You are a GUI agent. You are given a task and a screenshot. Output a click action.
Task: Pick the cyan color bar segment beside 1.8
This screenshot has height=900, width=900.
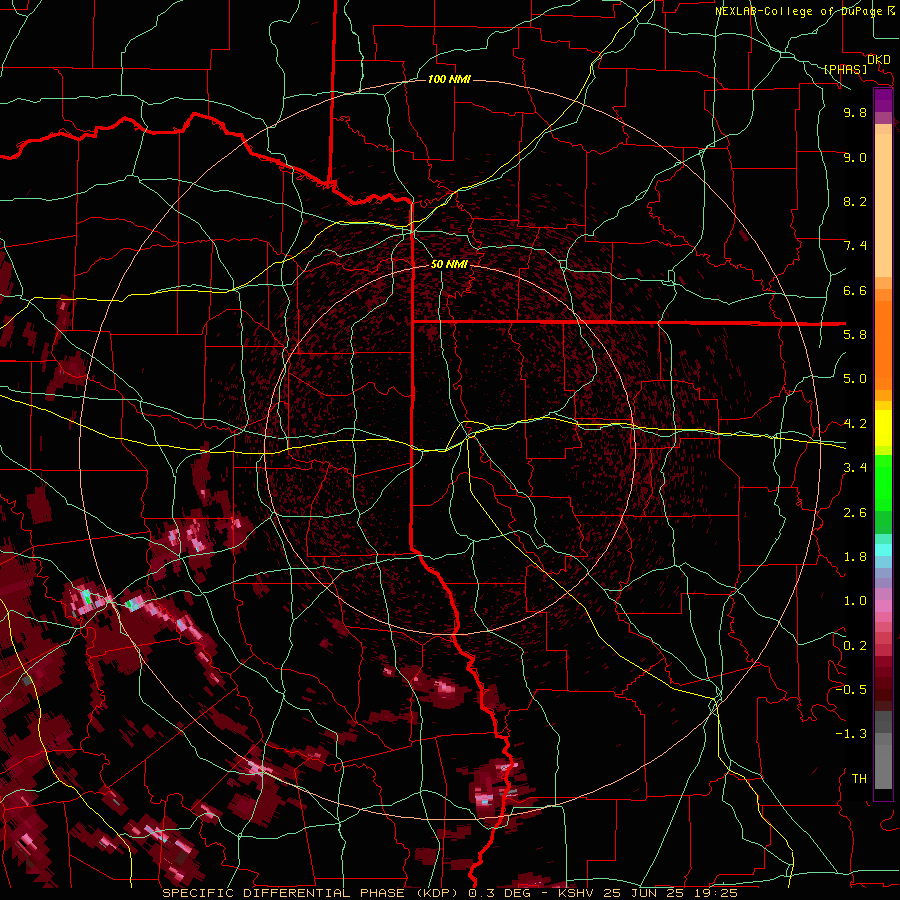[x=883, y=550]
